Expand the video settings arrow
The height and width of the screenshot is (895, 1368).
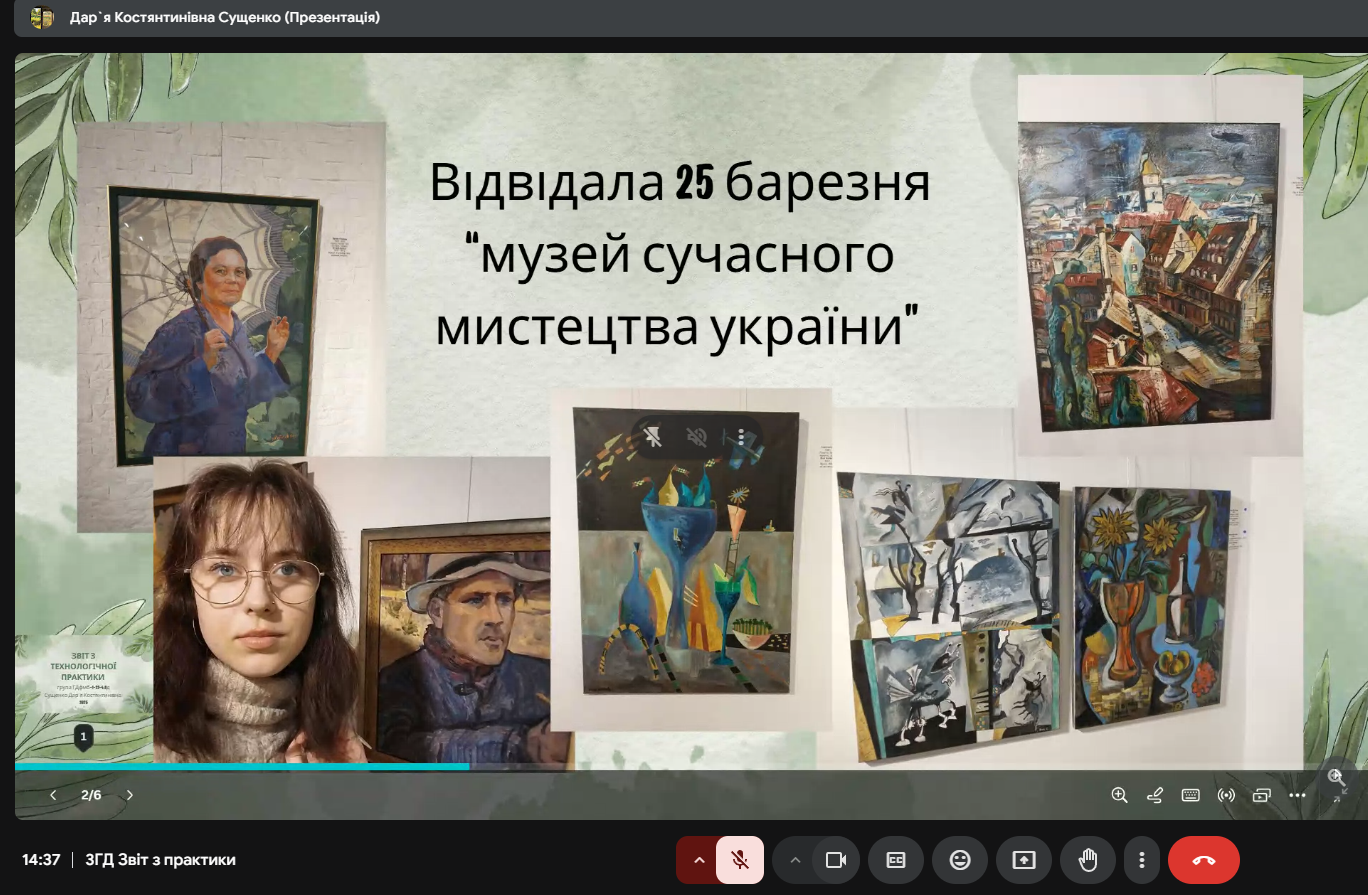tap(795, 860)
